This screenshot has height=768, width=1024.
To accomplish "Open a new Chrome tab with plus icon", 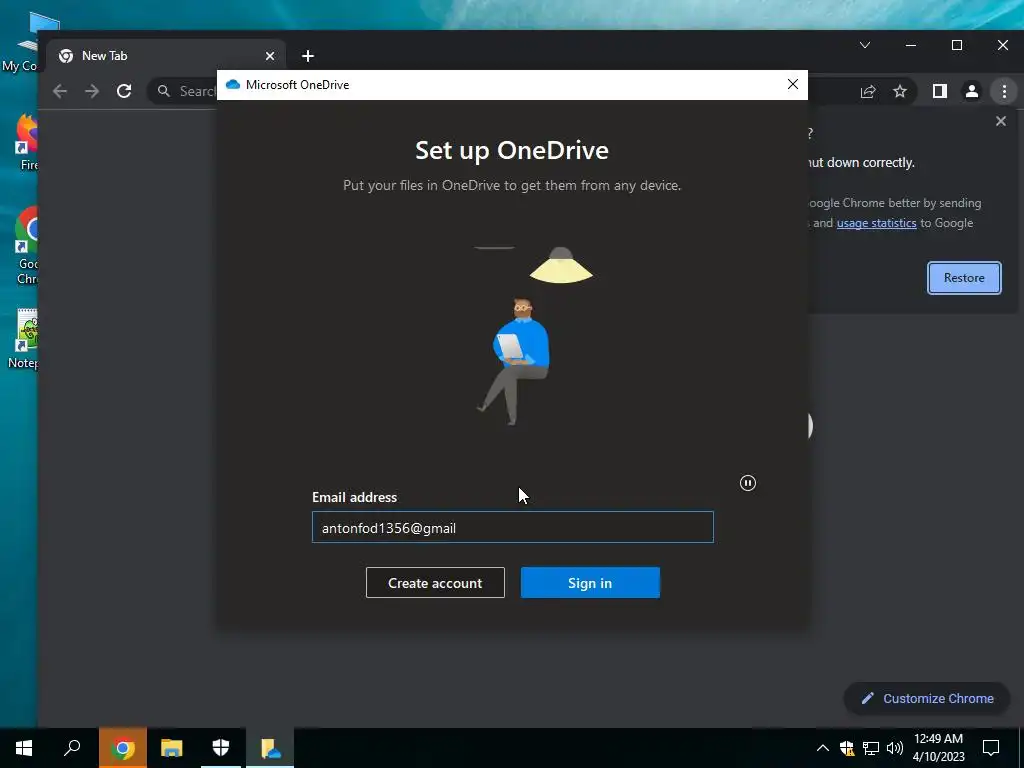I will tap(308, 56).
